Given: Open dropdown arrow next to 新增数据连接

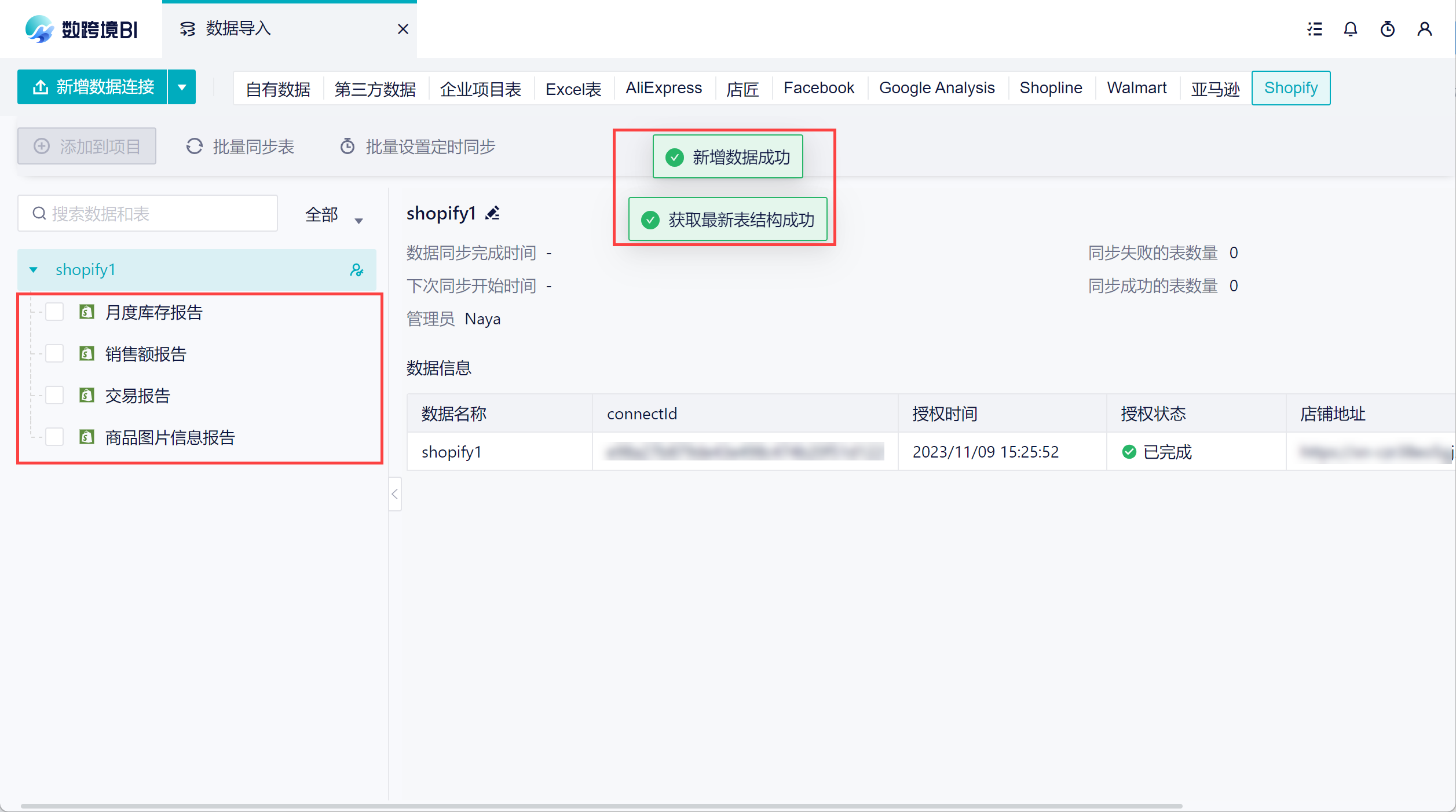Looking at the screenshot, I should click(182, 87).
